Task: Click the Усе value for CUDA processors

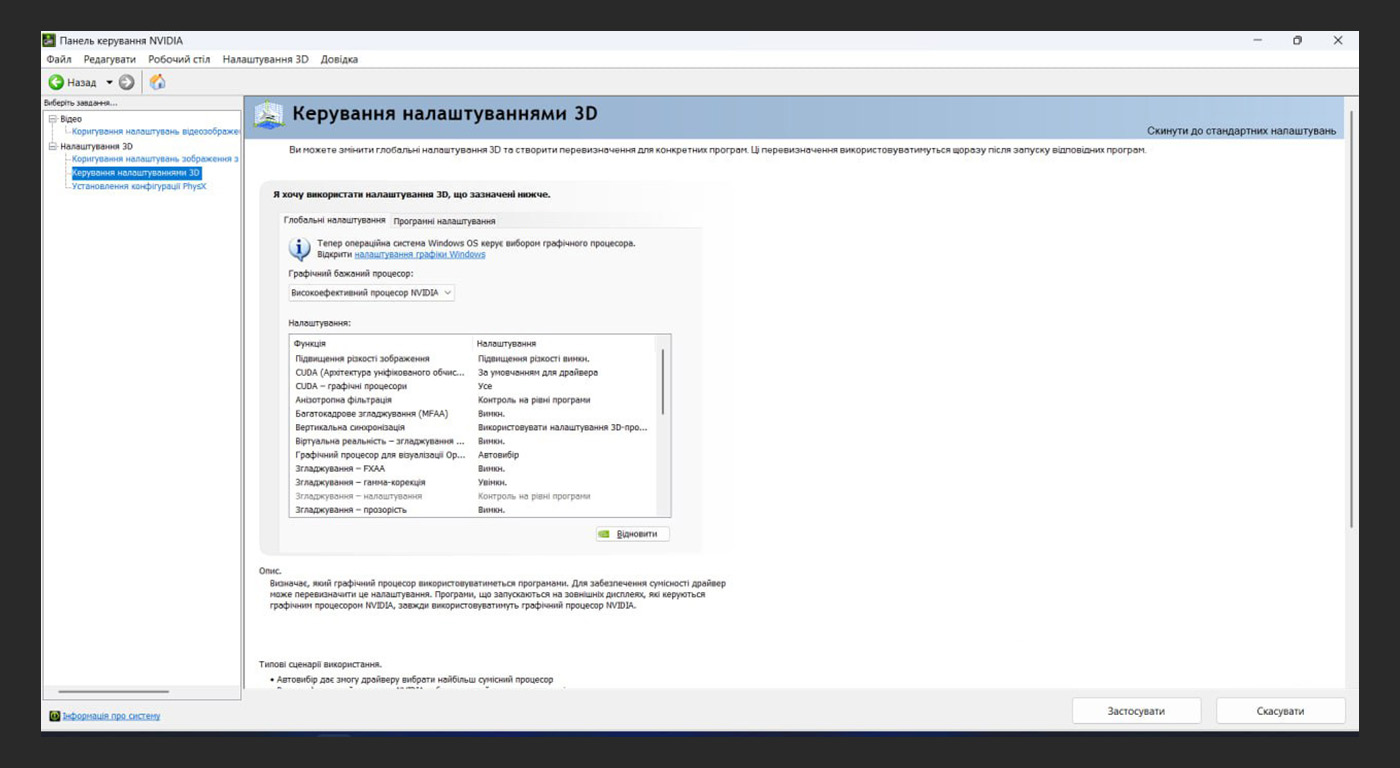Action: [485, 386]
